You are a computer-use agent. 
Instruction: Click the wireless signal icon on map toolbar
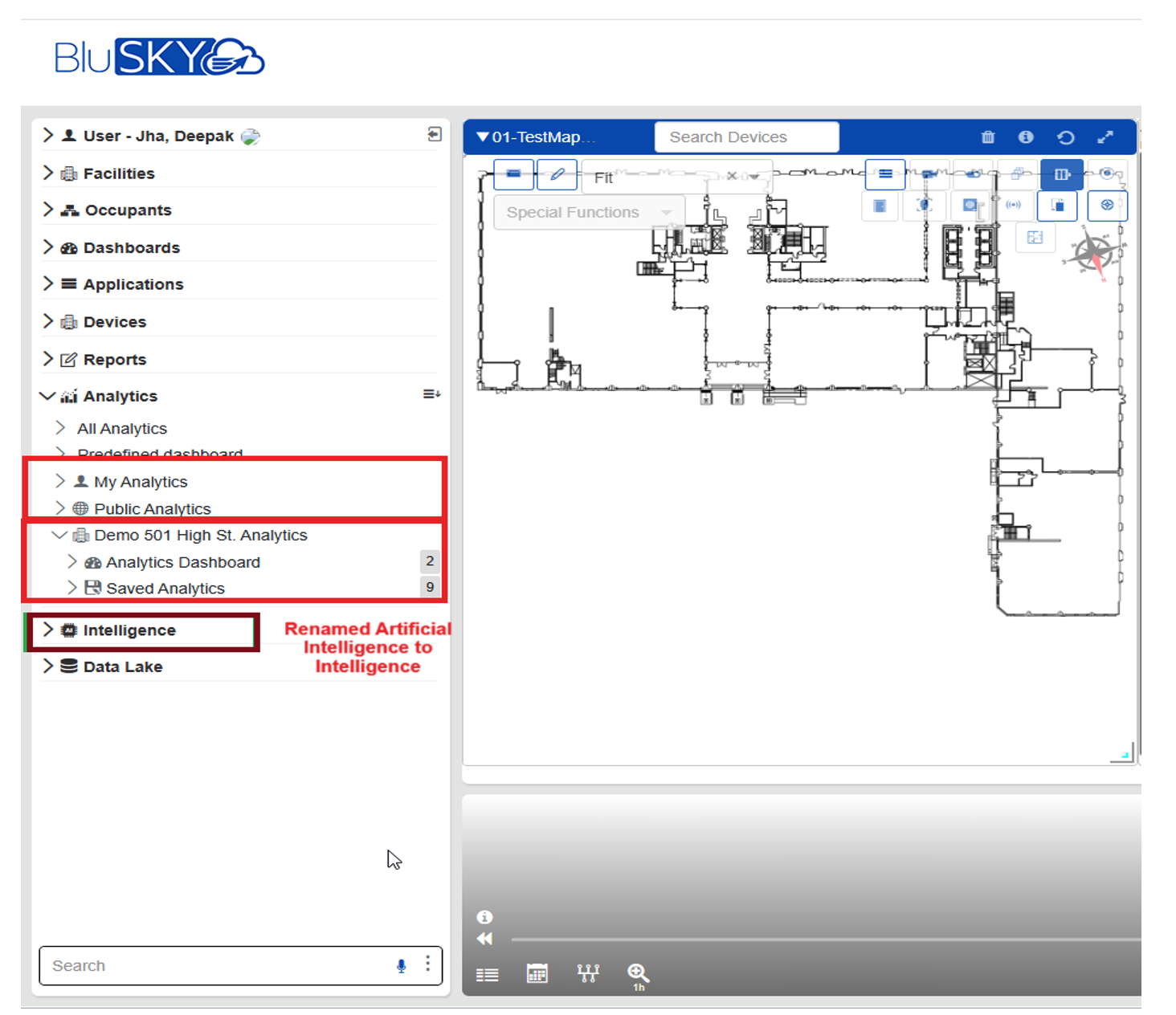point(1014,206)
